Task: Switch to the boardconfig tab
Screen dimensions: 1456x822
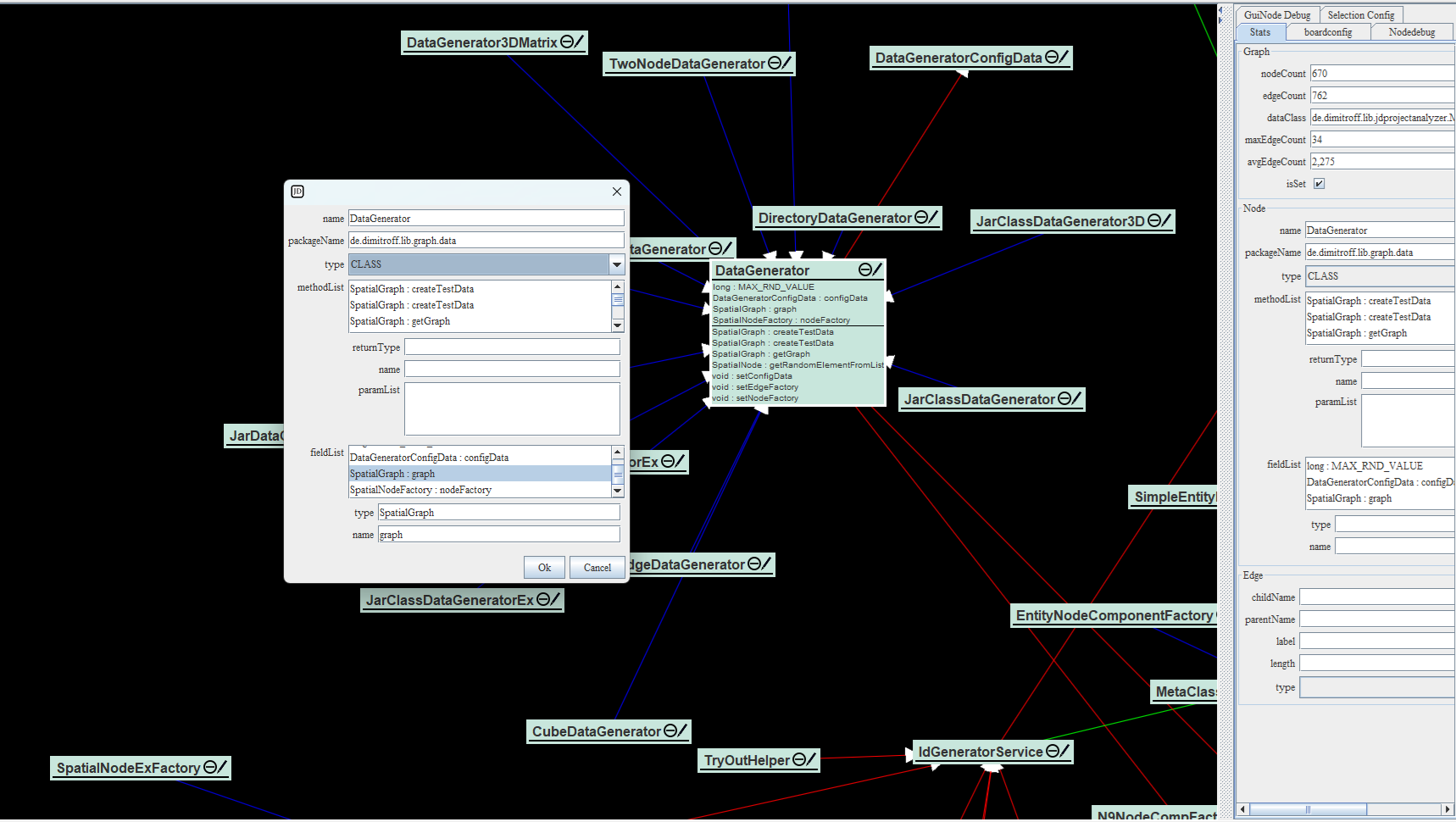Action: point(1327,32)
